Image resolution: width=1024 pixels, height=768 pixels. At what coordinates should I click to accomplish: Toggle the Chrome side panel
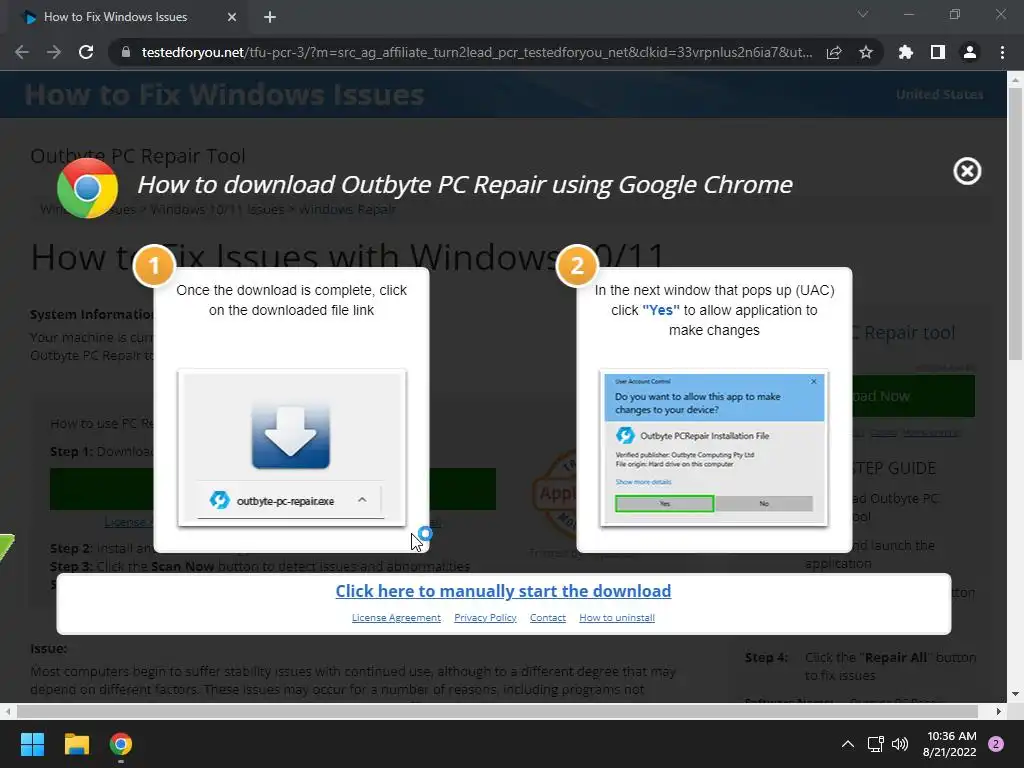click(938, 52)
